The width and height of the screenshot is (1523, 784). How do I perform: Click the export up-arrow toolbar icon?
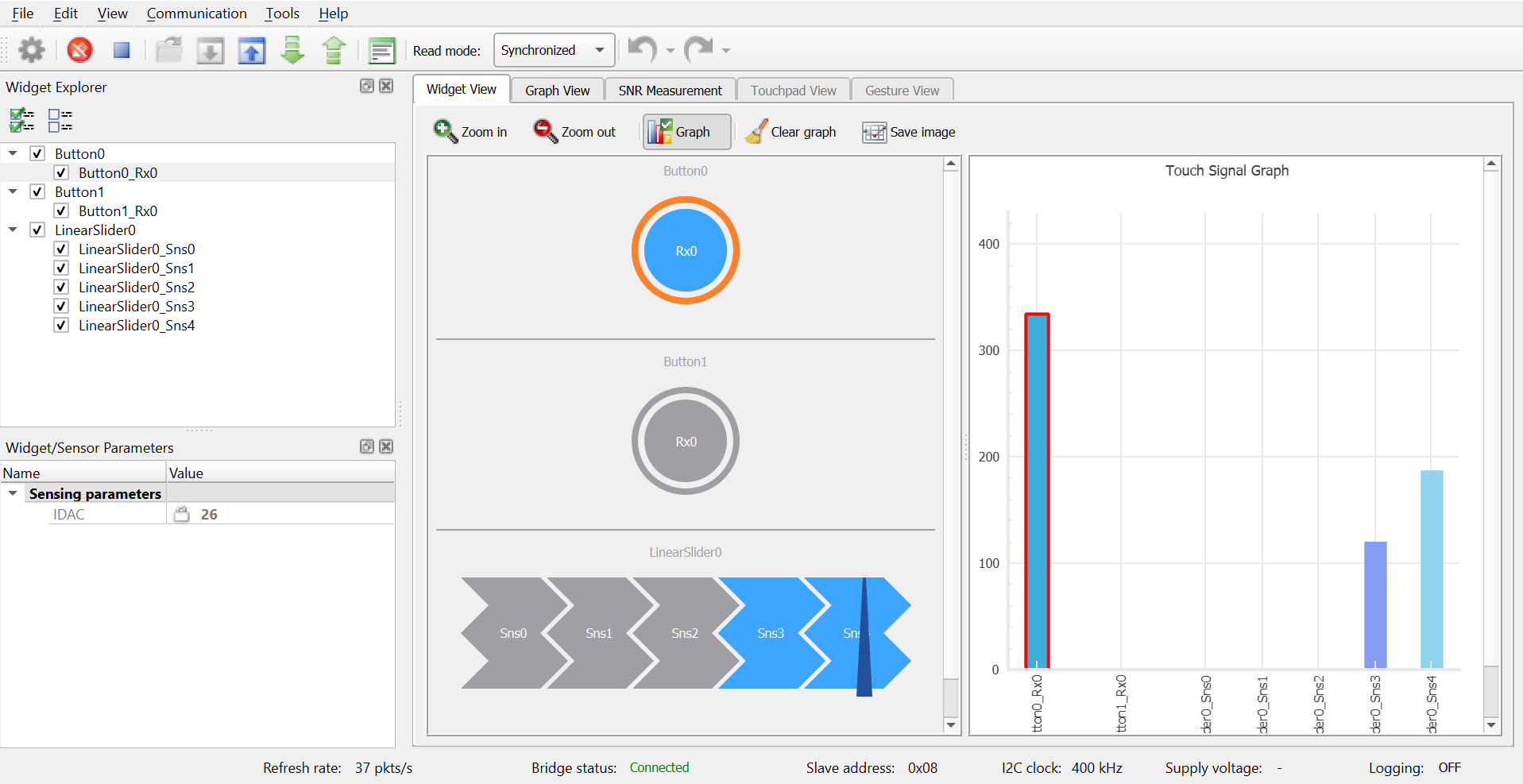click(252, 50)
